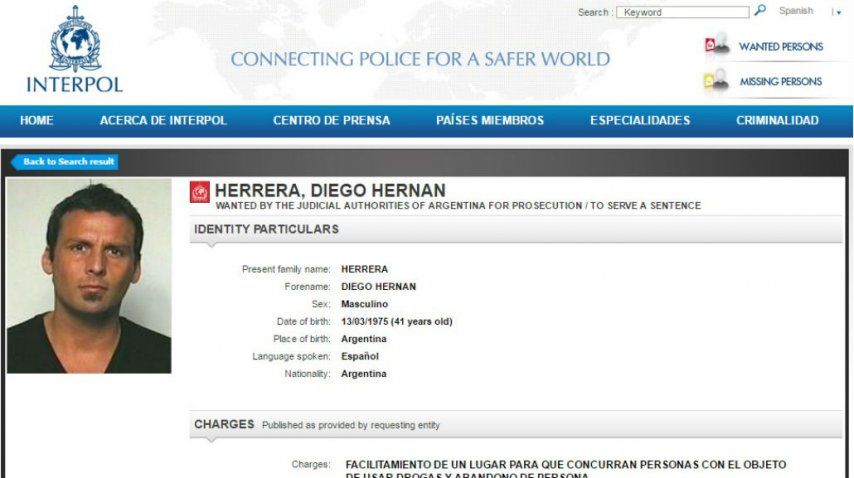Click the red notice icon beside HERRERA
The image size is (854, 478).
(199, 192)
